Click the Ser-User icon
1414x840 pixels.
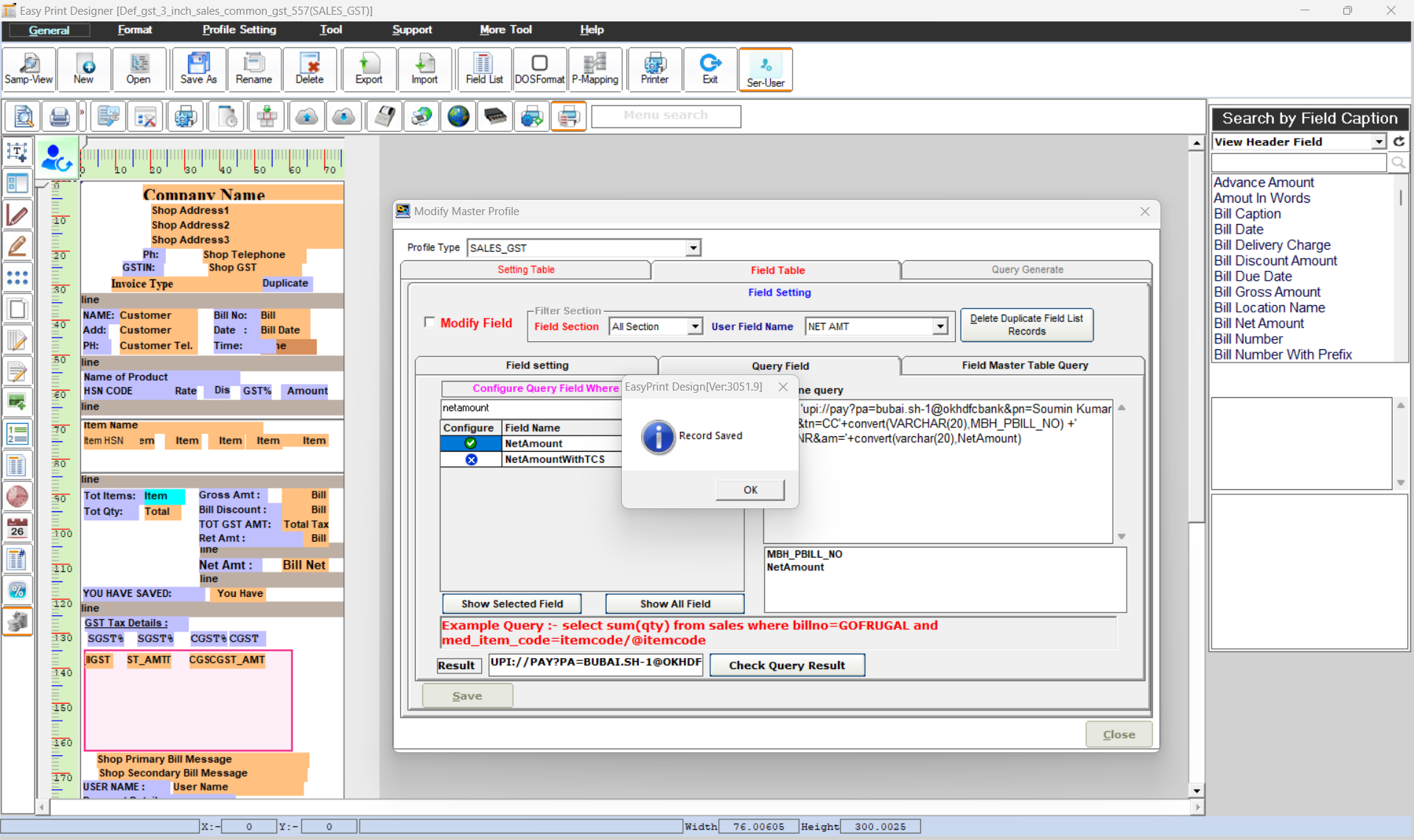[765, 70]
